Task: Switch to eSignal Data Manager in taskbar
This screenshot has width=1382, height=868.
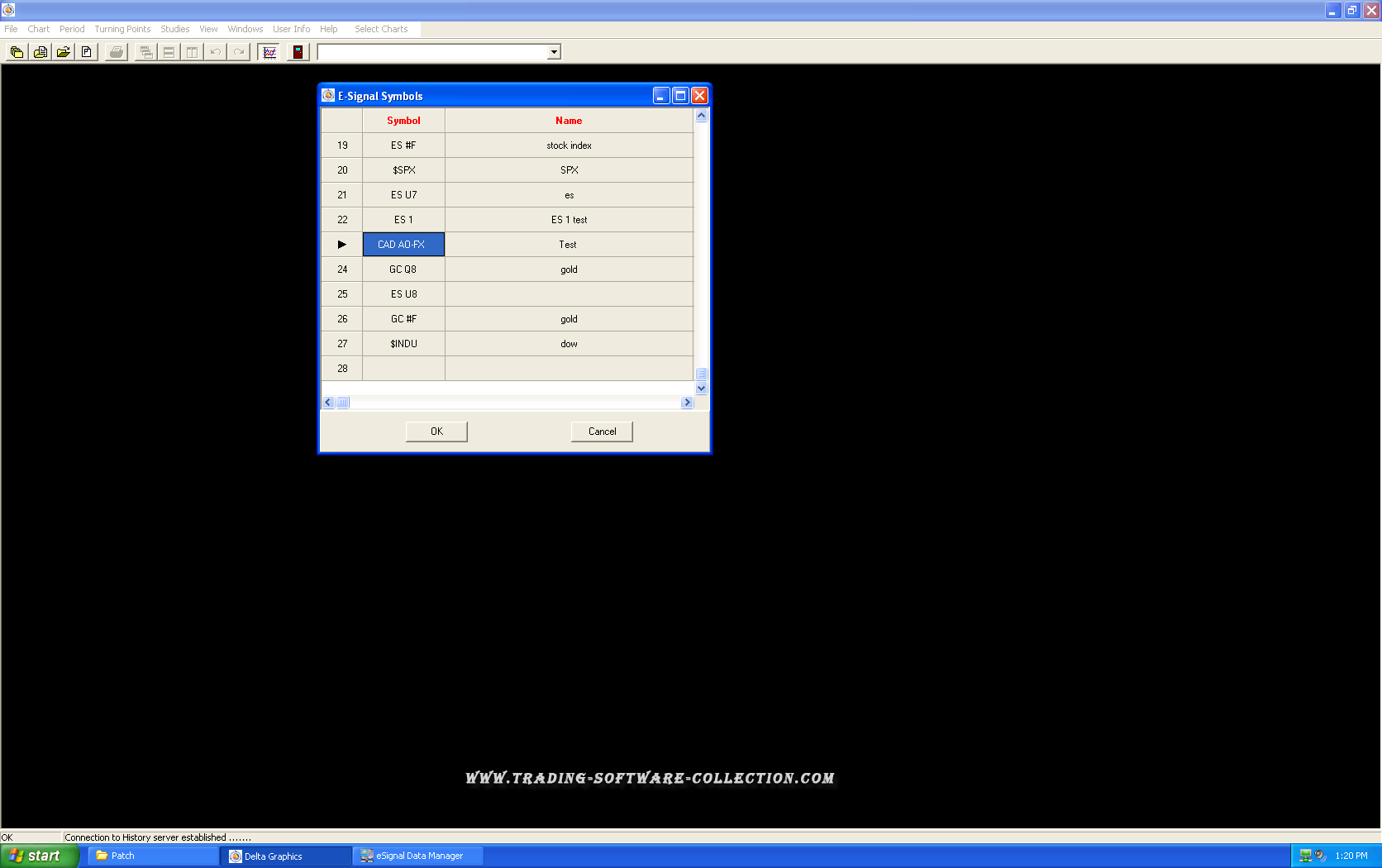Action: coord(418,856)
